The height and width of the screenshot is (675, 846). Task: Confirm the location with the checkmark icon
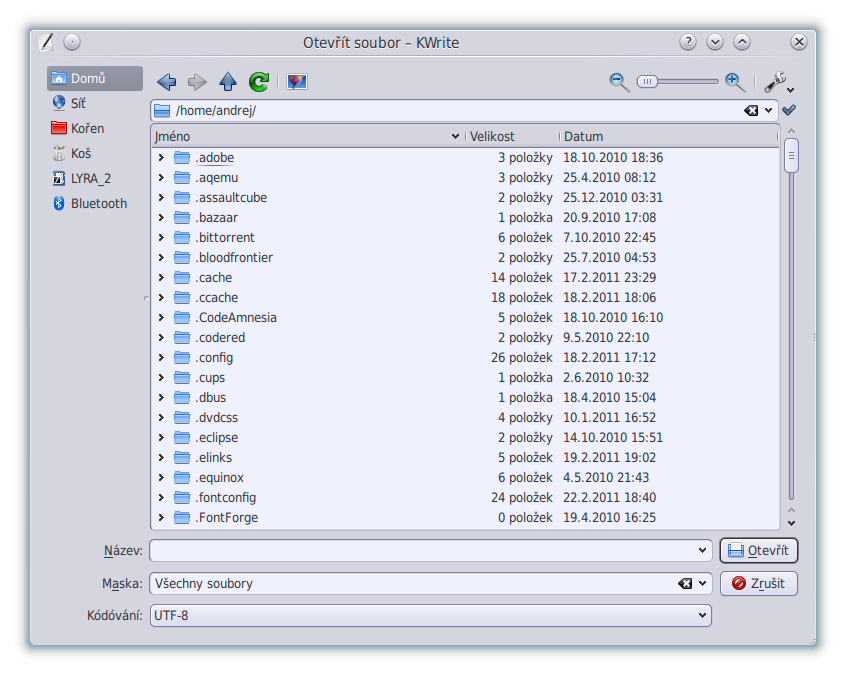789,110
